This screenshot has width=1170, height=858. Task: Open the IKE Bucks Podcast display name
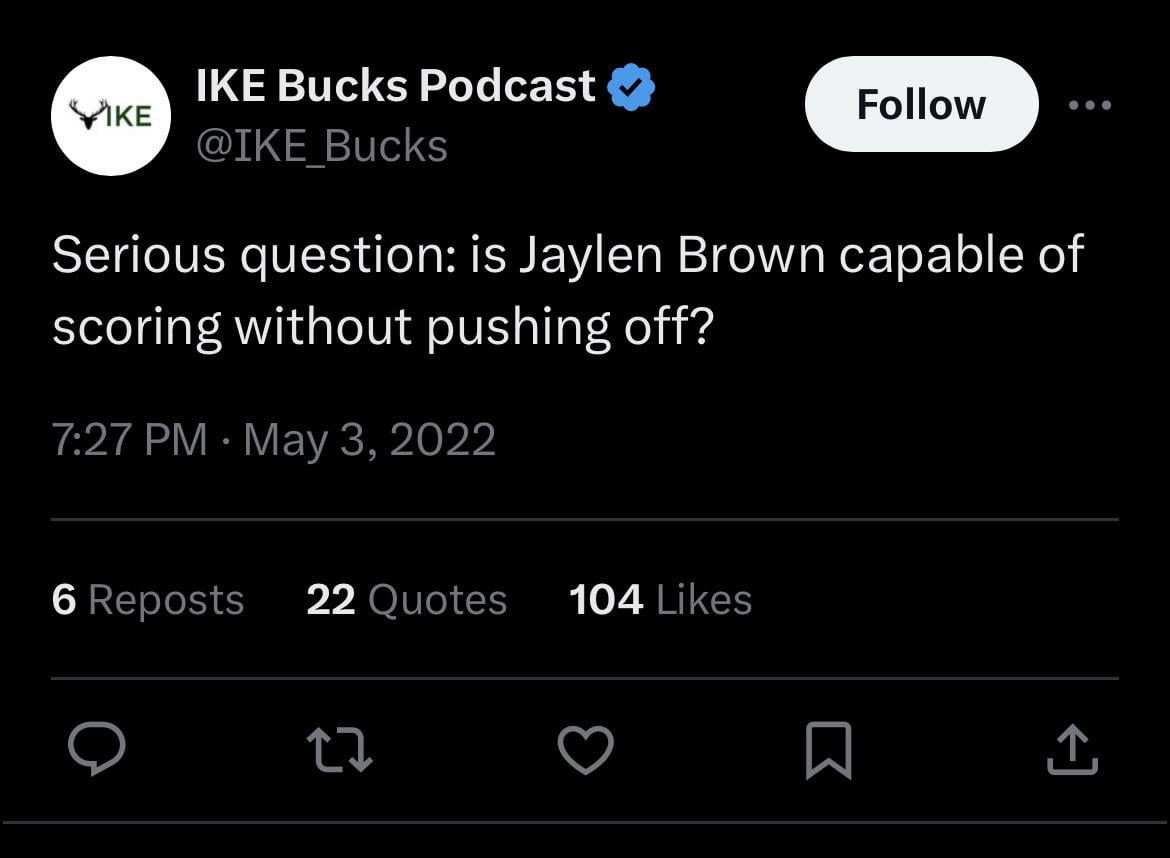point(395,87)
